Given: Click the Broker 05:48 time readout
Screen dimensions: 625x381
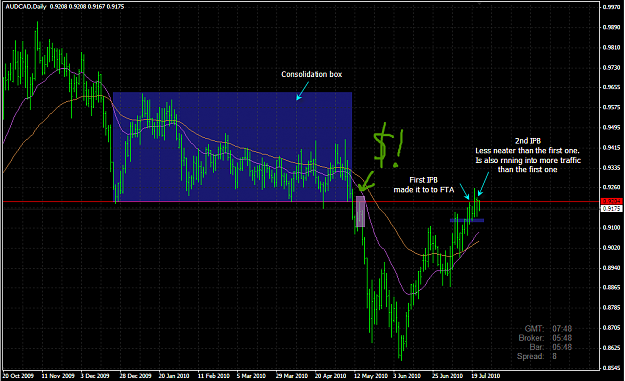Looking at the screenshot, I should (545, 338).
